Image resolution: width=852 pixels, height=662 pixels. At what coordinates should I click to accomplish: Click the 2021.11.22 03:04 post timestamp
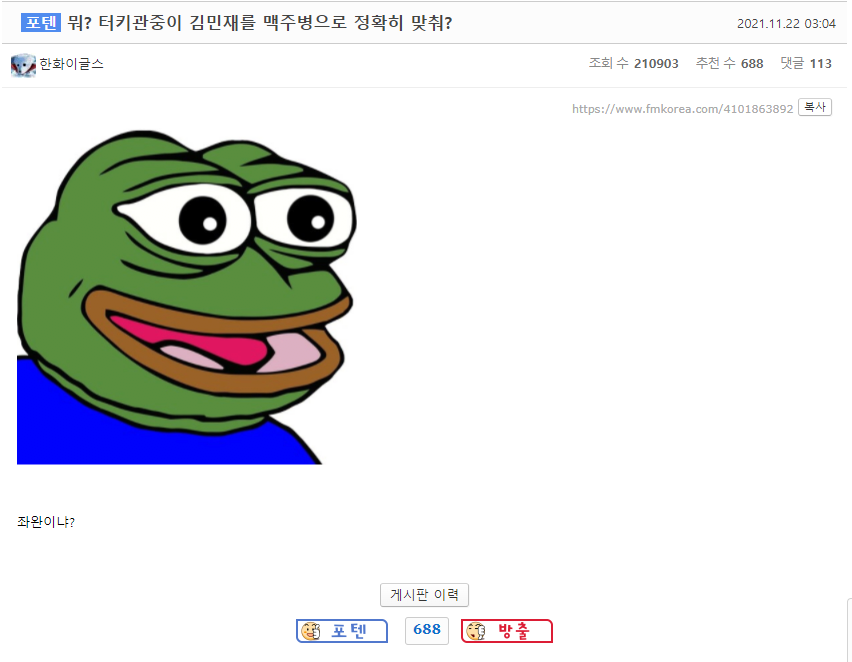786,23
